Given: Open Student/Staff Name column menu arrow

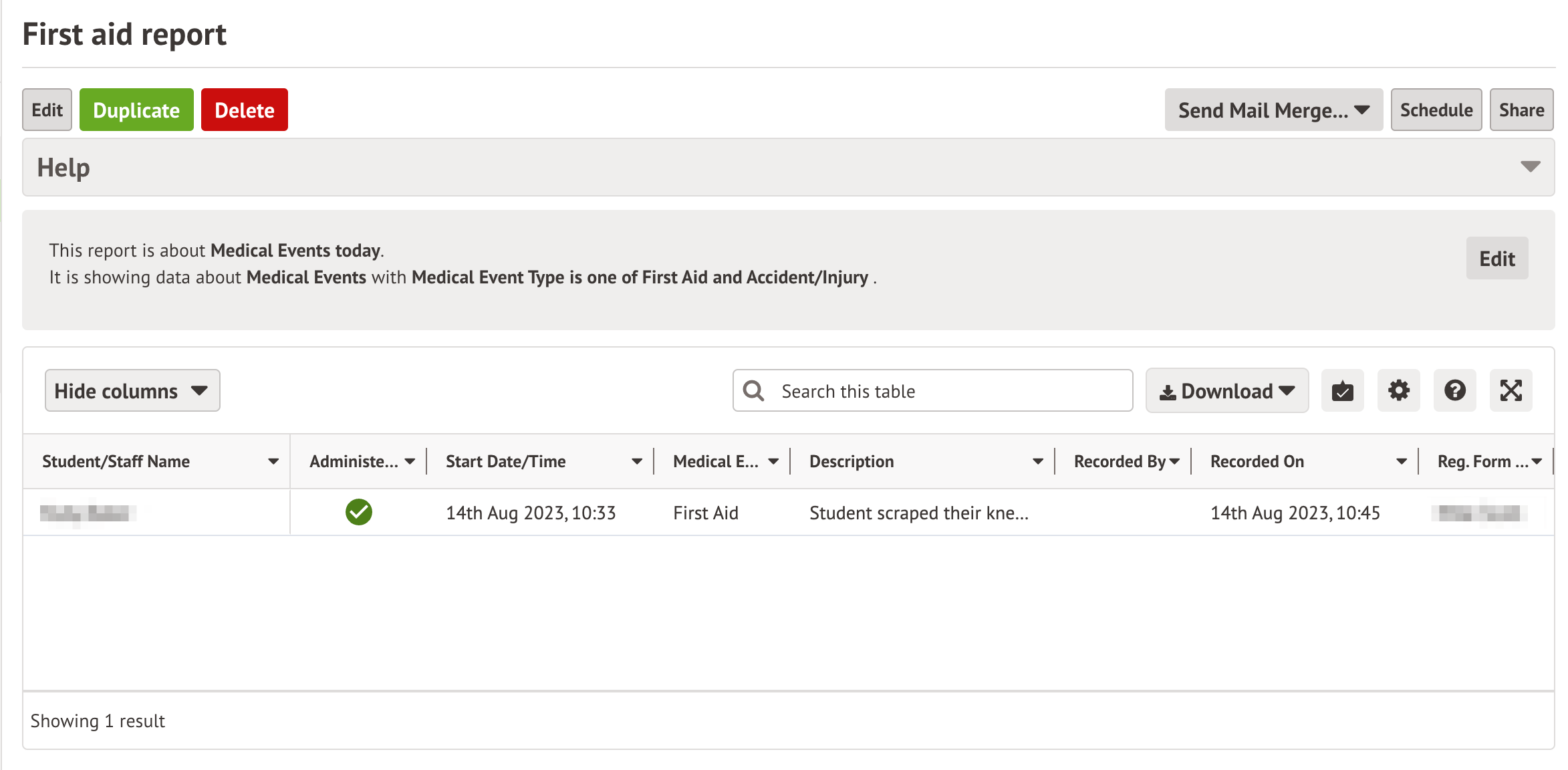Looking at the screenshot, I should (273, 461).
